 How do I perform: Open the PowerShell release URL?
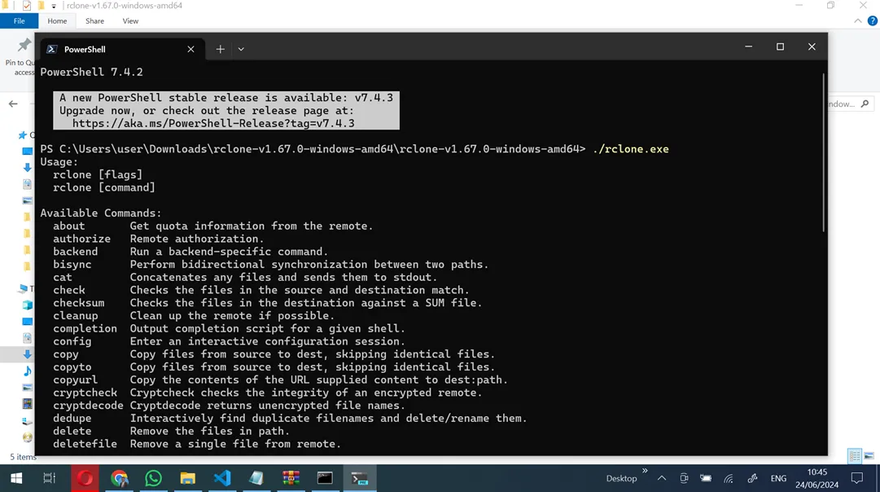pyautogui.click(x=213, y=123)
